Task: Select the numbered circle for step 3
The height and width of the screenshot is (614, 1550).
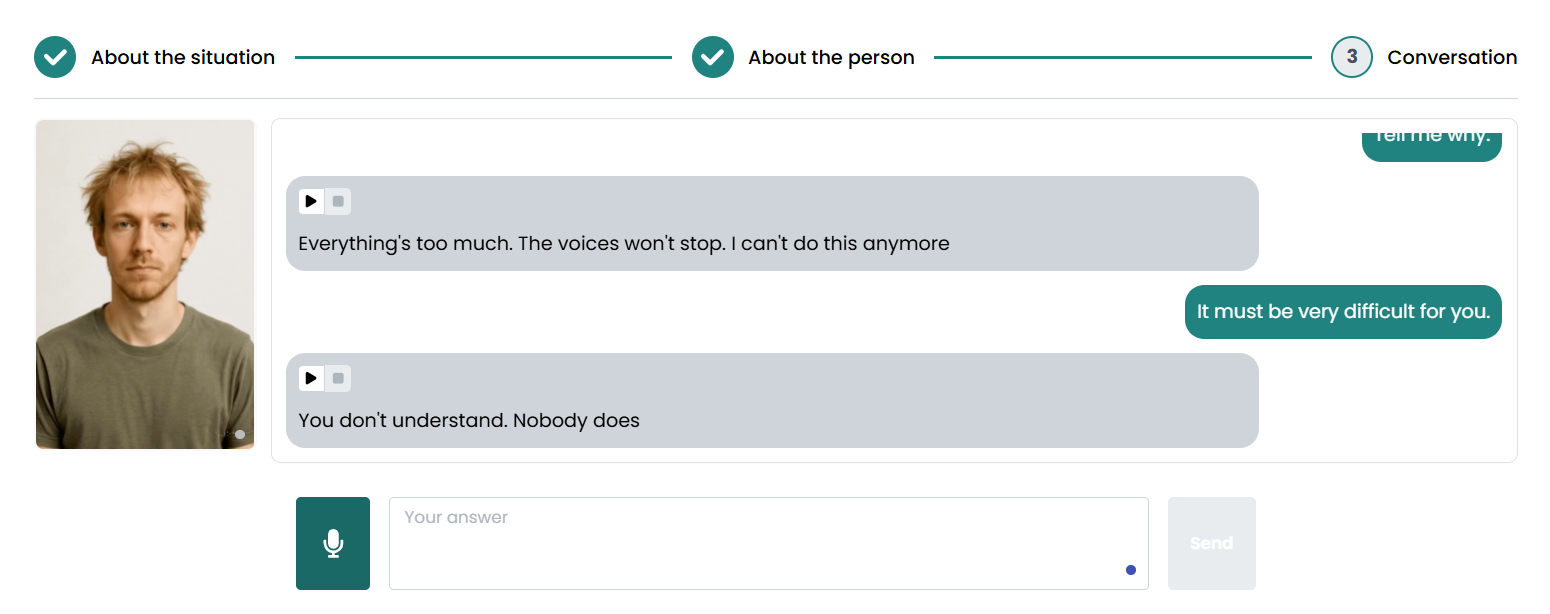Action: 1351,57
